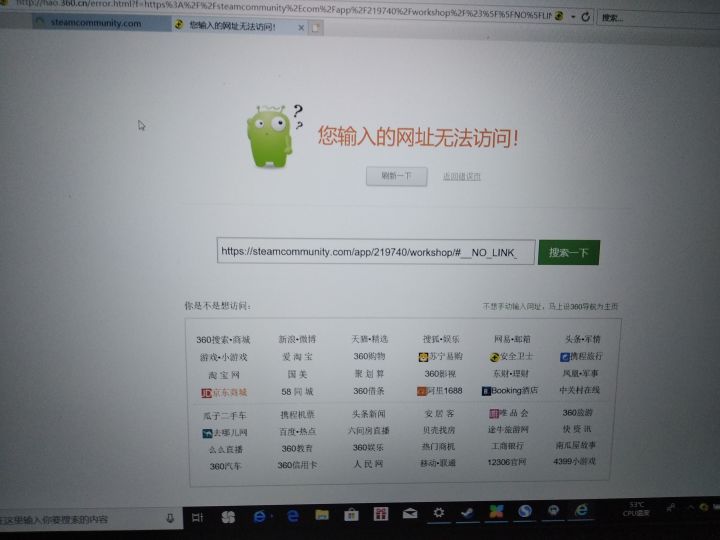Open the 游戏•小游戏 link
The width and height of the screenshot is (720, 540).
pos(224,357)
